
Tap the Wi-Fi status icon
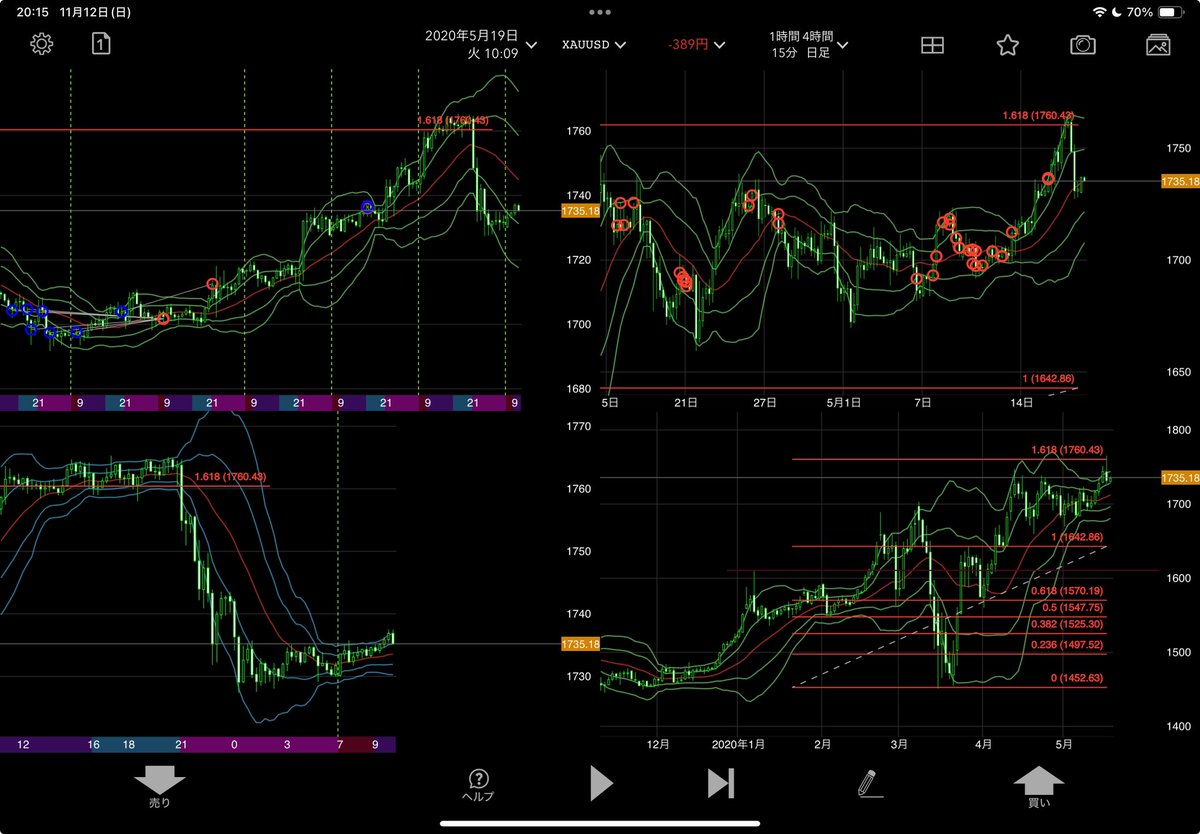(1100, 12)
